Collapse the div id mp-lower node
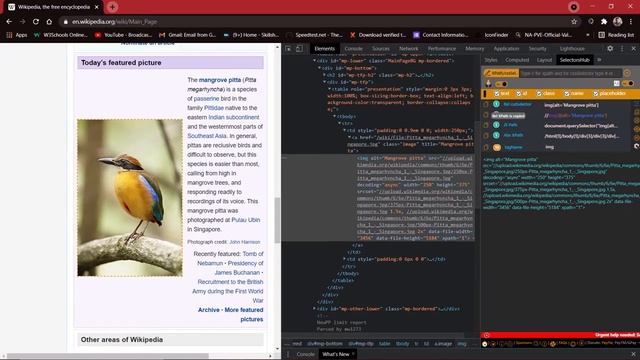Screen dimensions: 640x360 pos(314,61)
